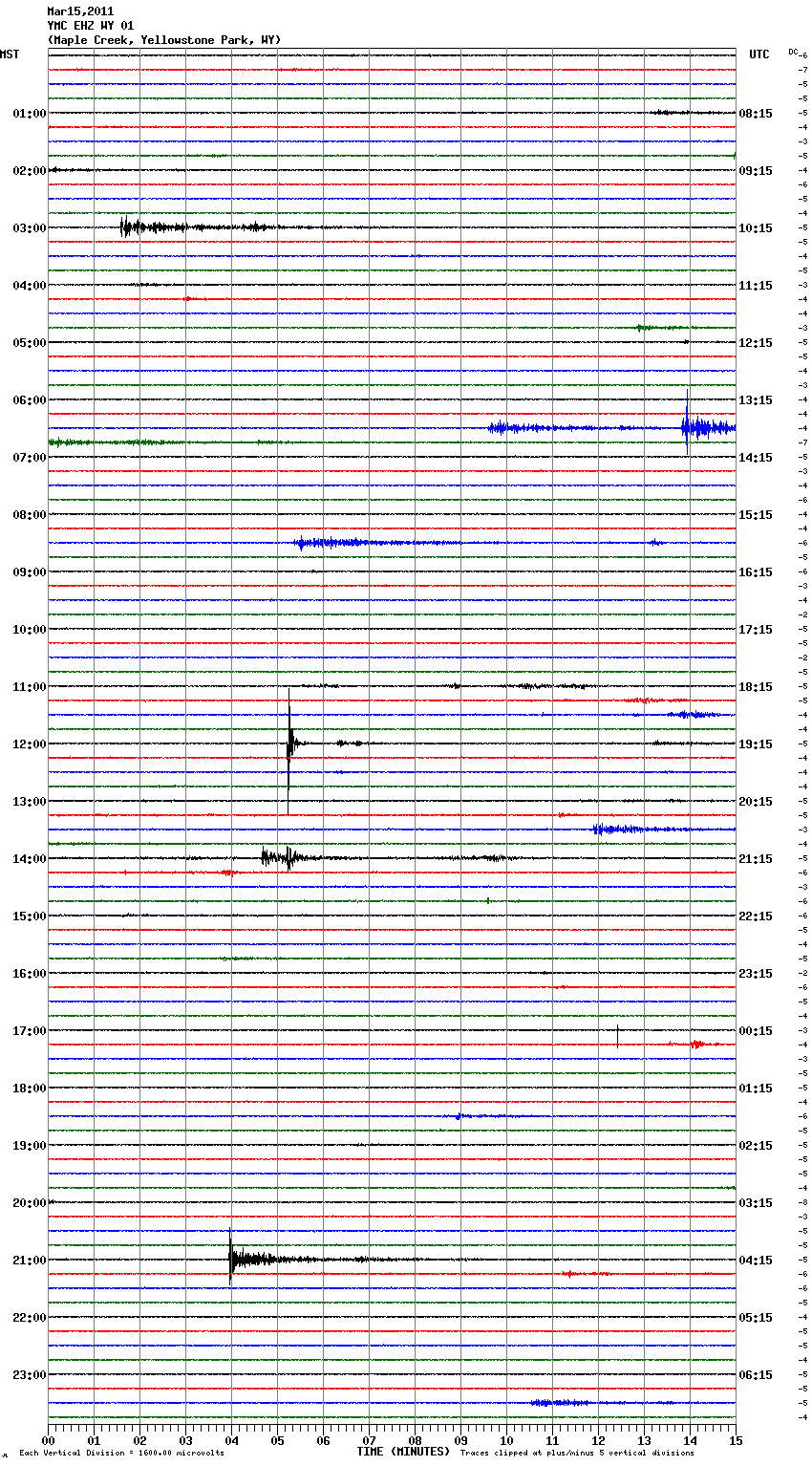Screen dimensions: 812x1466
Task: Click the '22:00' MST time label
Action: [x=30, y=1318]
